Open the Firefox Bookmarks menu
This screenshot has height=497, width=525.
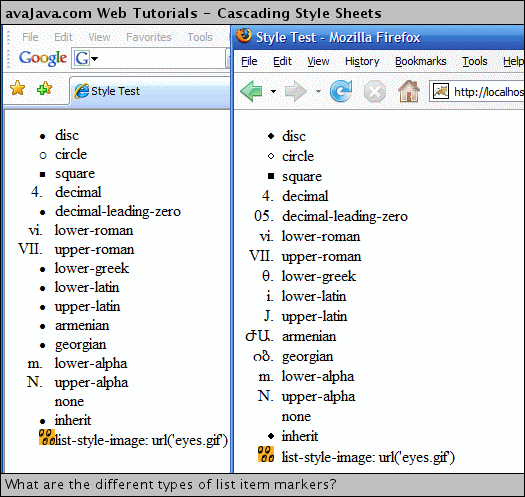(x=421, y=61)
